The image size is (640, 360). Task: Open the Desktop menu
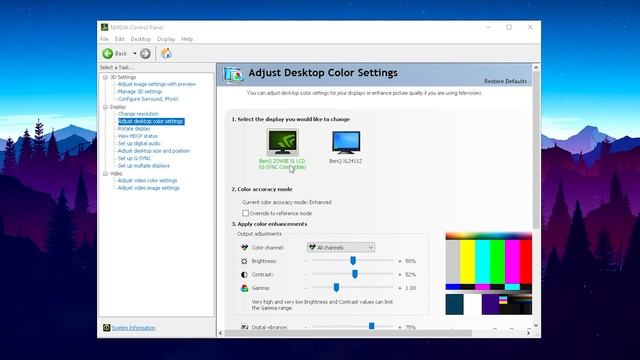pyautogui.click(x=141, y=39)
